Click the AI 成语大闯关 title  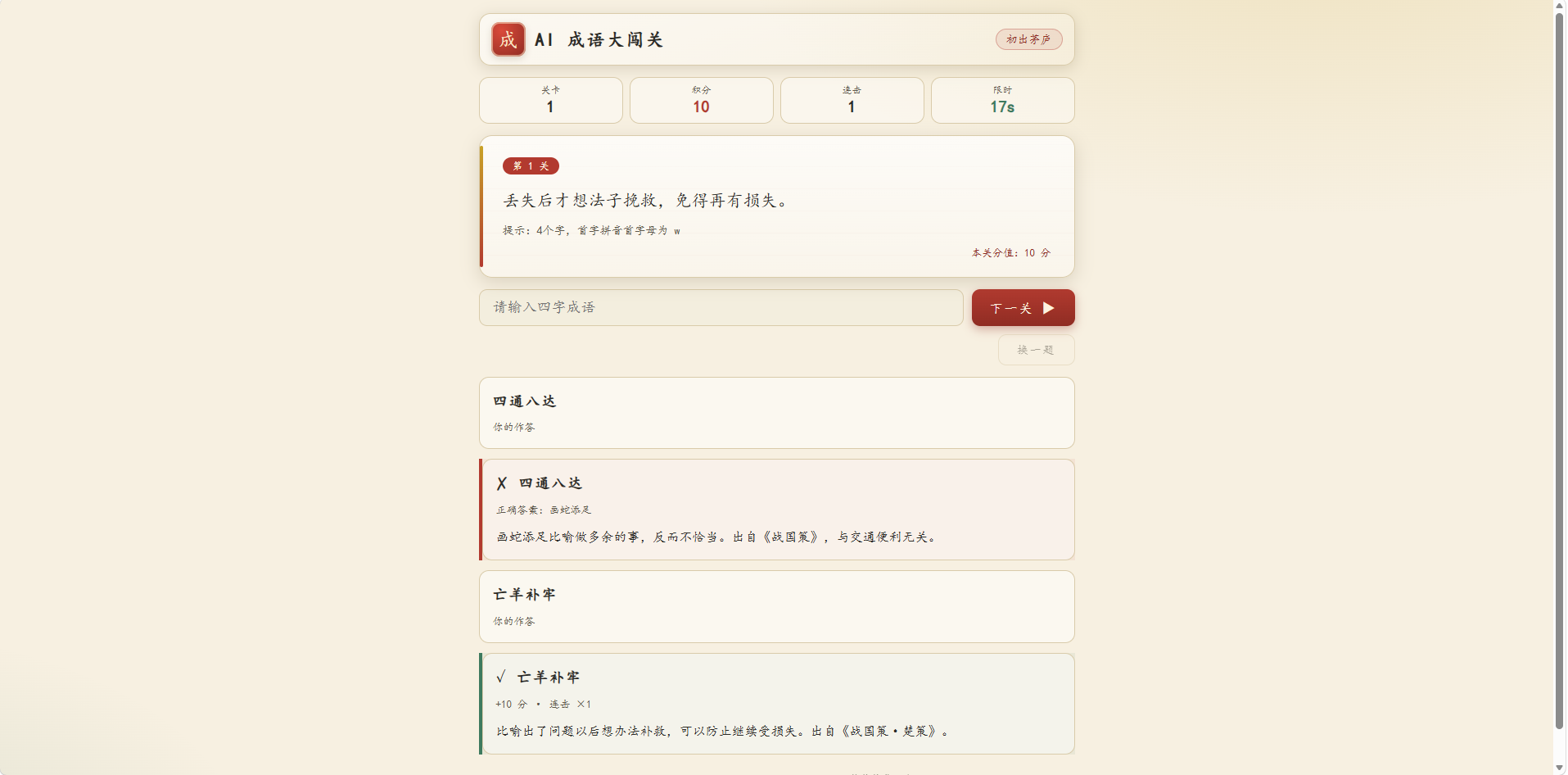pyautogui.click(x=599, y=39)
